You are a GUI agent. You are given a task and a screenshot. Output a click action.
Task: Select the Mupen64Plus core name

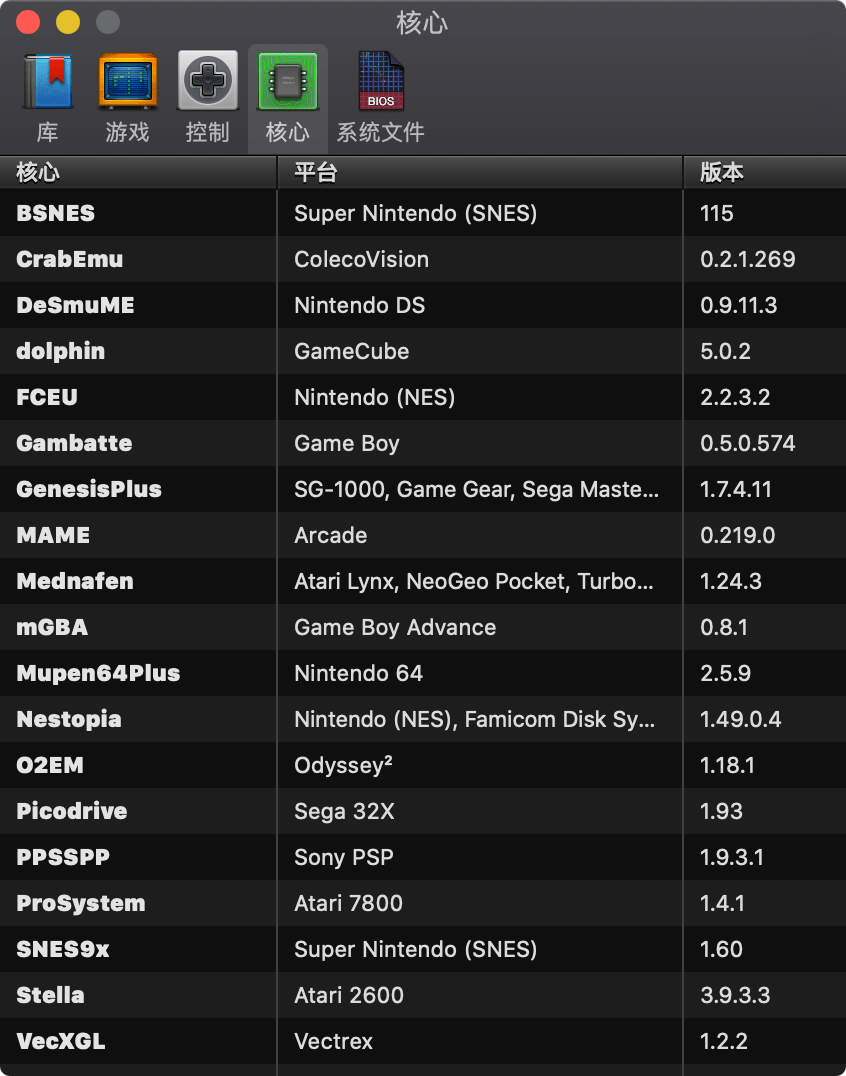click(x=98, y=673)
